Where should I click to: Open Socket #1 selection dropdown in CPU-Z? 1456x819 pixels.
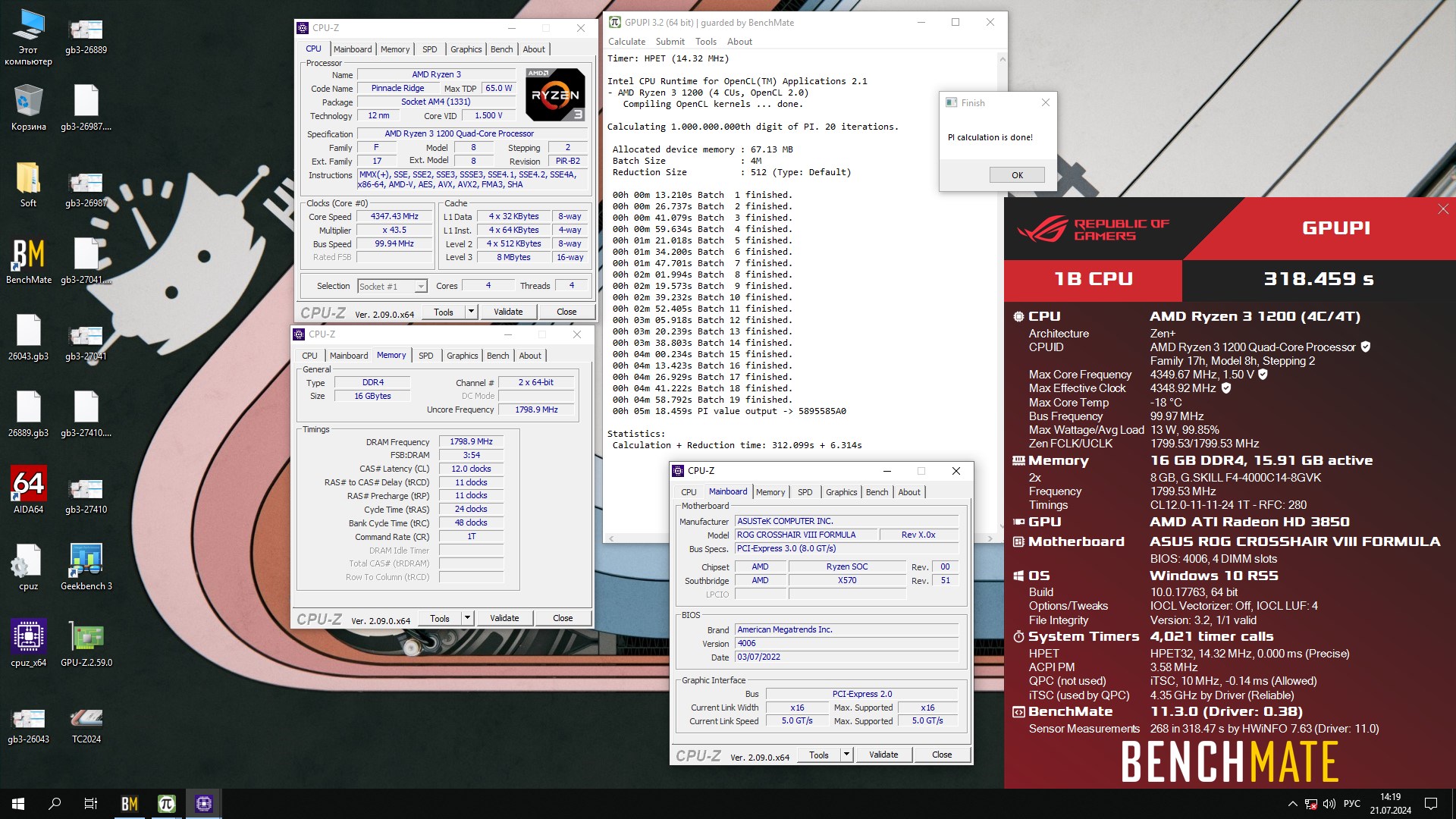[x=393, y=287]
